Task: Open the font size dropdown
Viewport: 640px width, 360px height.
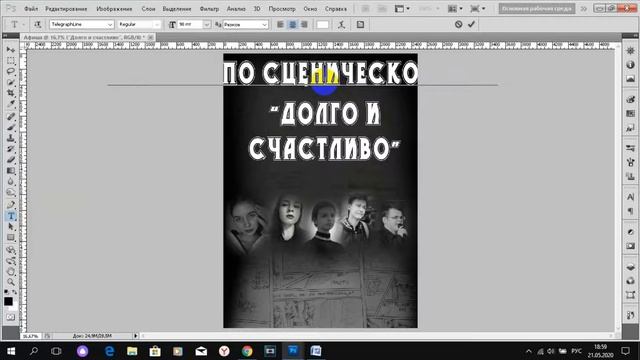Action: (x=207, y=25)
